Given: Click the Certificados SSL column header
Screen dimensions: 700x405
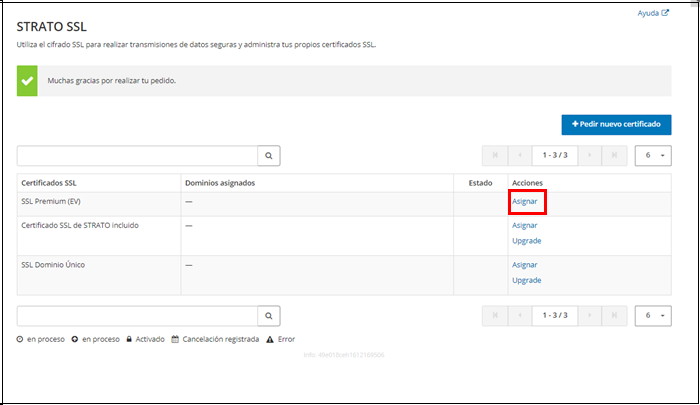Looking at the screenshot, I should pyautogui.click(x=49, y=183).
